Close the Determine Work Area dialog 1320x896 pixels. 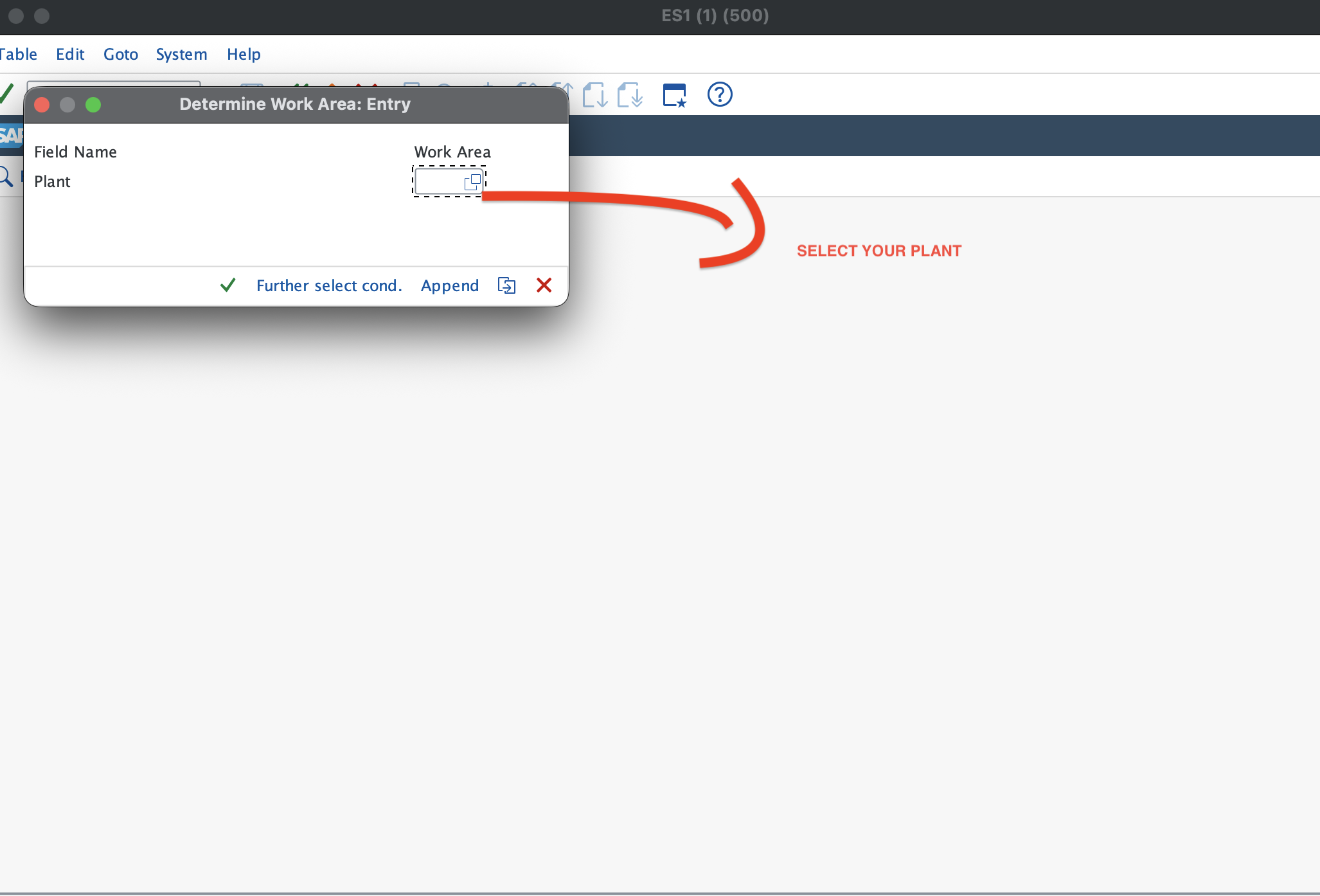tap(42, 105)
